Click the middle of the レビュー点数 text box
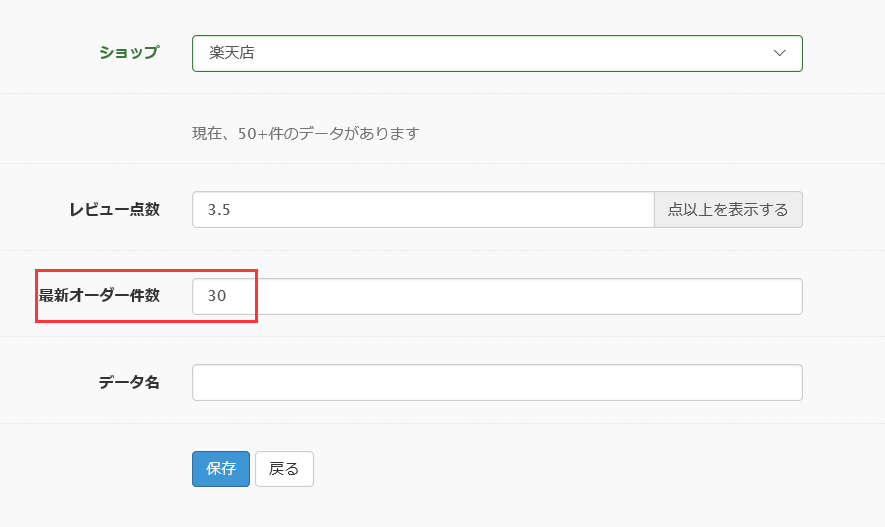This screenshot has height=527, width=885. (423, 209)
